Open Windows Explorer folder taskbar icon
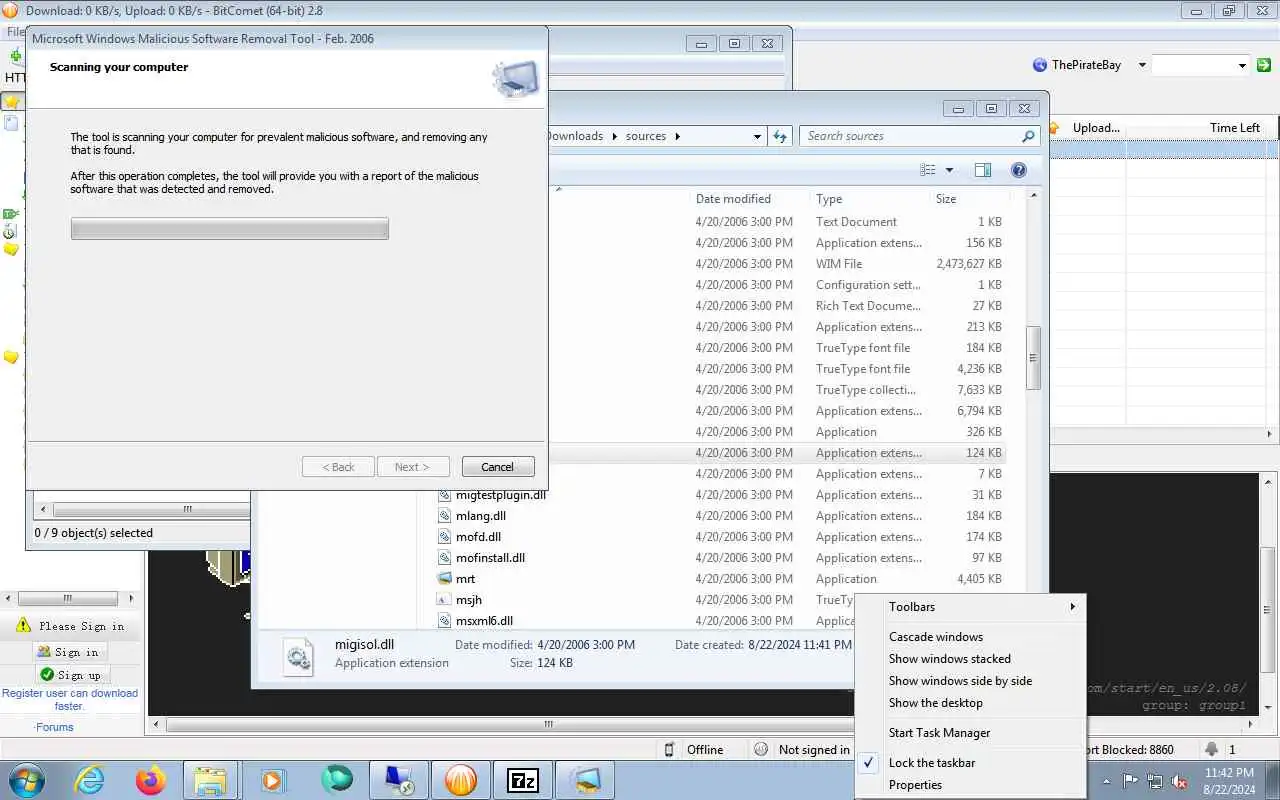1280x800 pixels. [211, 780]
